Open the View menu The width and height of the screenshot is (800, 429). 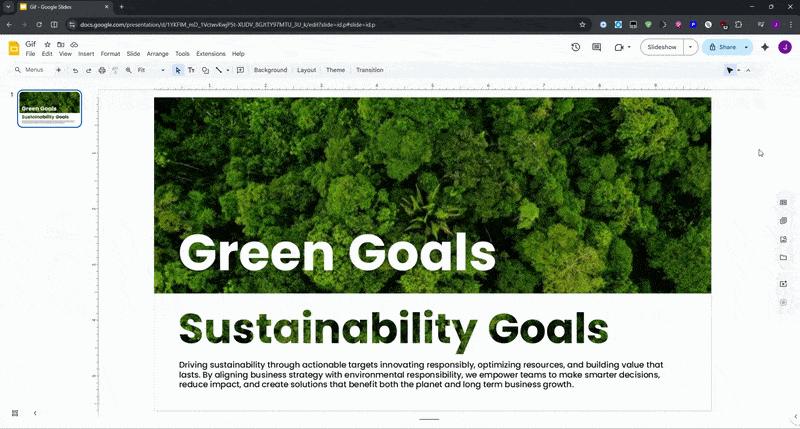click(65, 54)
